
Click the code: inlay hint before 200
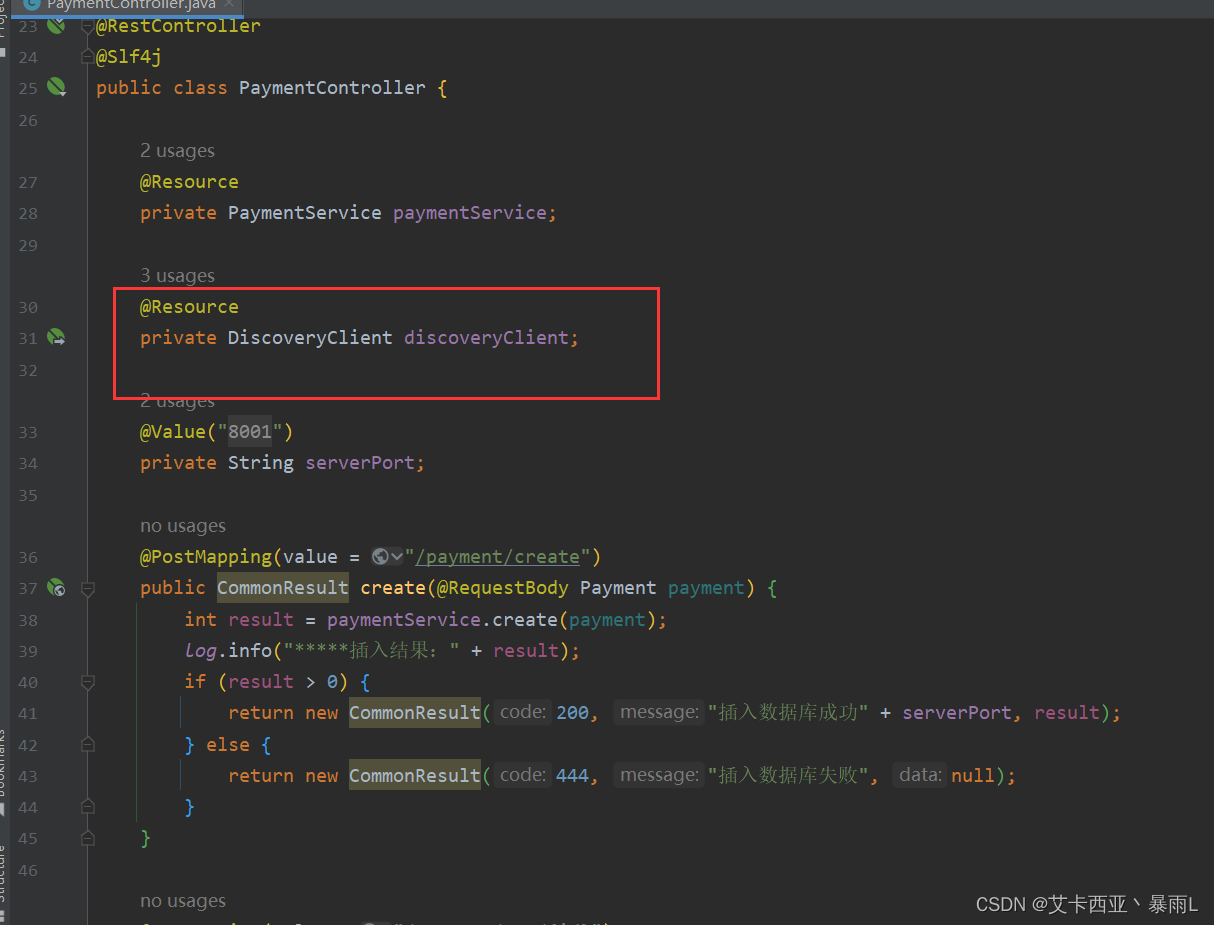click(x=523, y=713)
